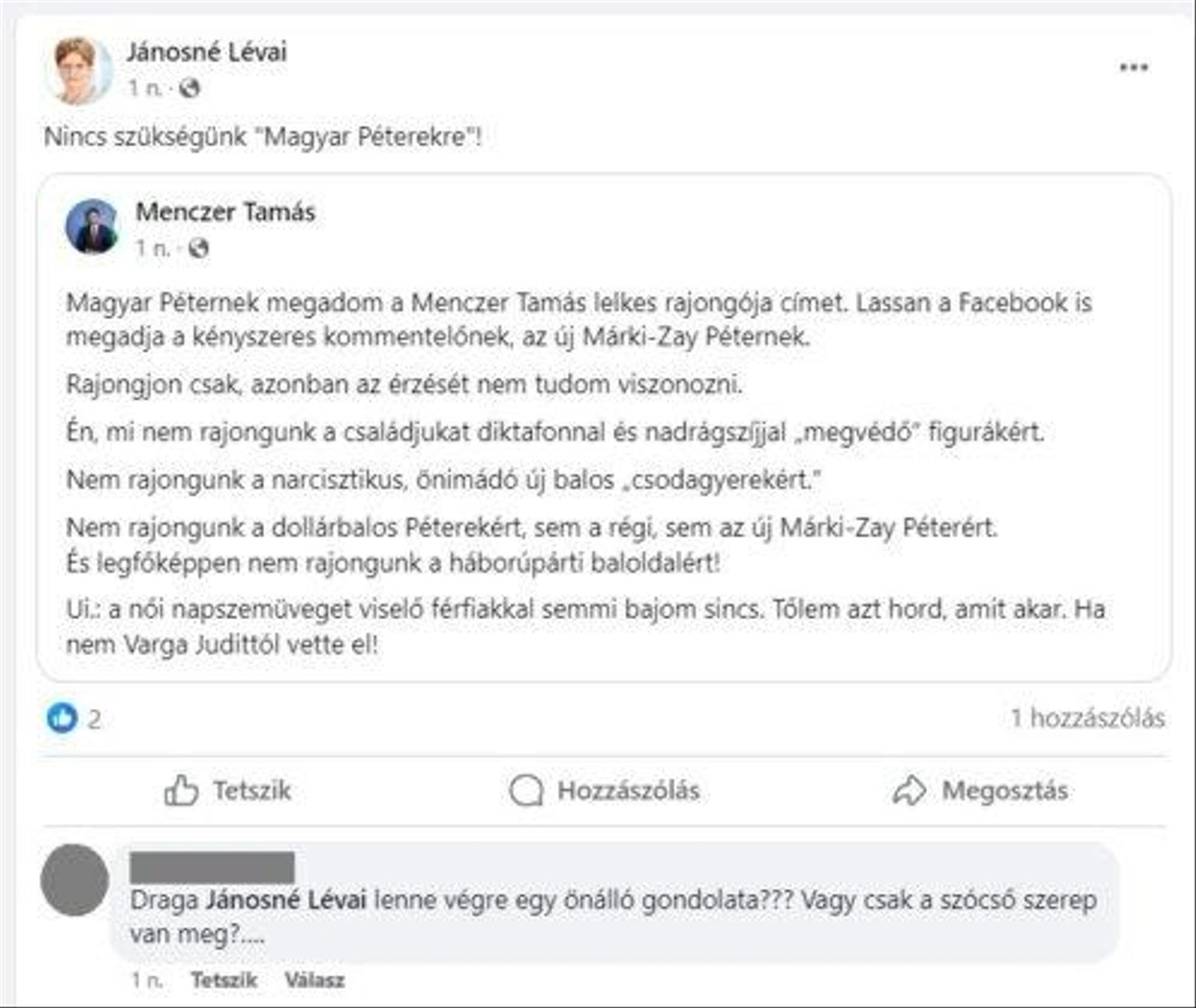Screen dimensions: 1196x1008
Task: Open the Jánosné Lévai profile name link
Action: pyautogui.click(x=207, y=52)
